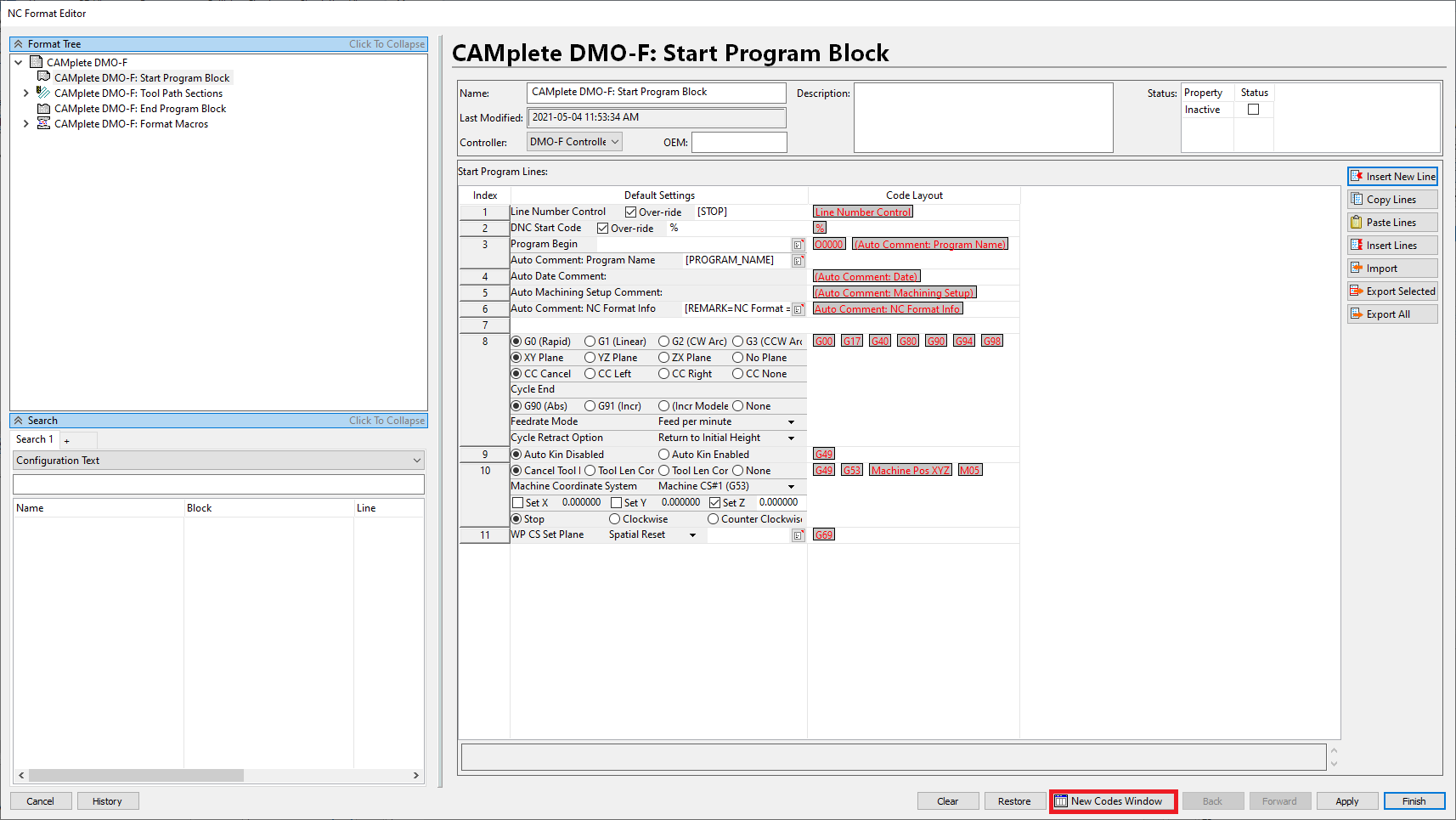Screen dimensions: 1456x820
Task: Click the Finish button
Action: coord(1414,801)
